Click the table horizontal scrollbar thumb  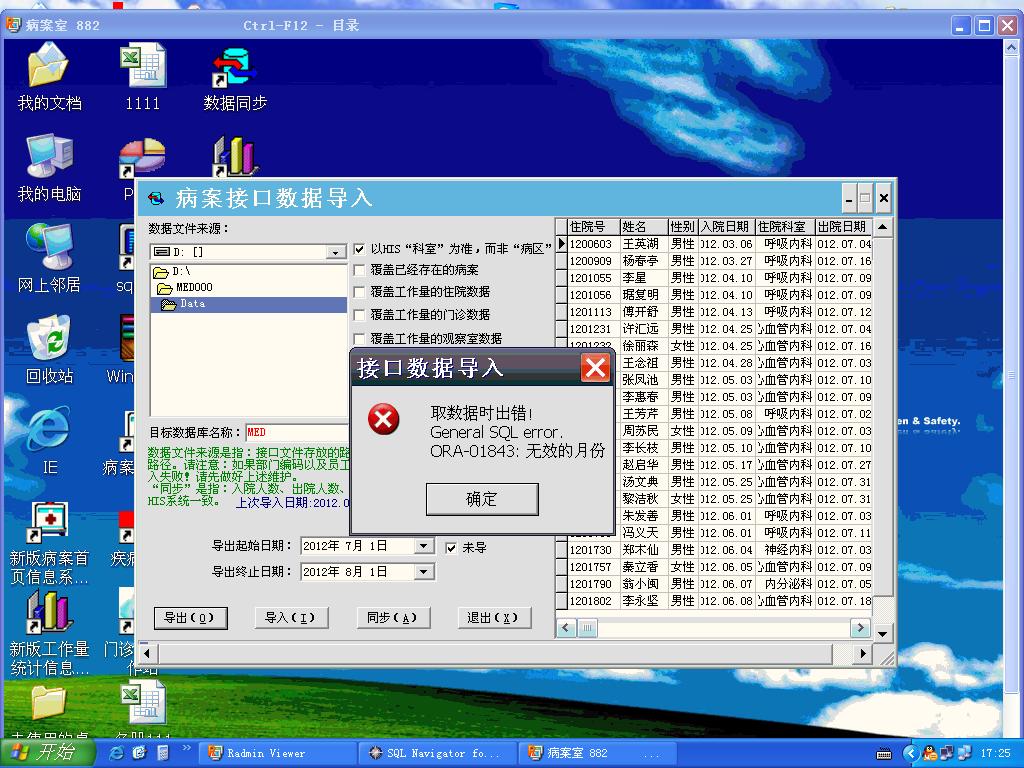coord(587,628)
